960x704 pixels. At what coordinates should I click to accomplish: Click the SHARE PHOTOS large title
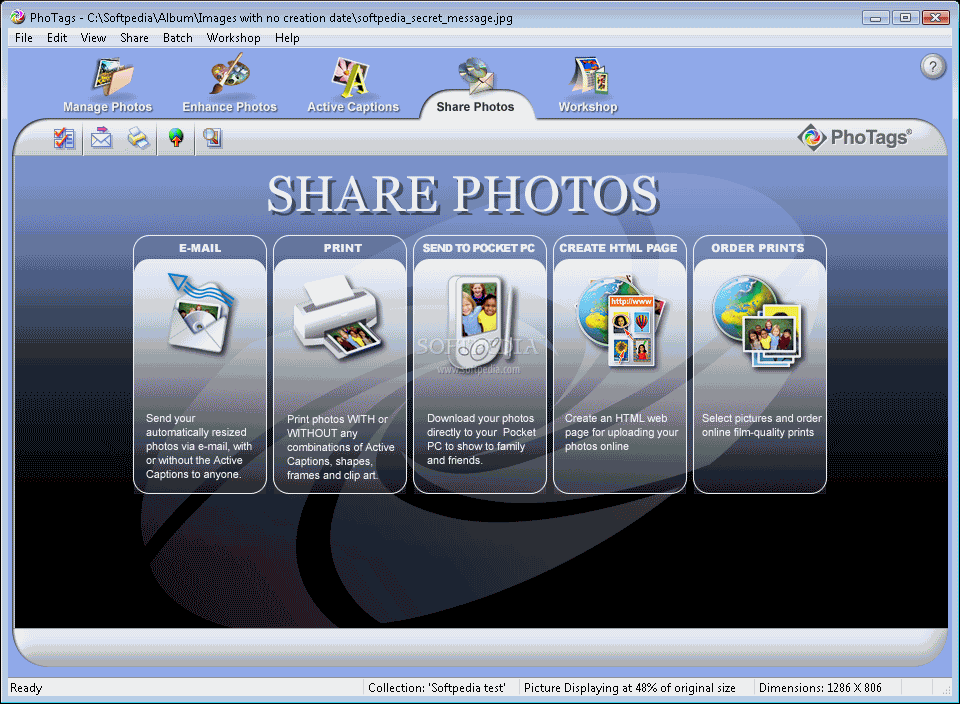tap(463, 195)
